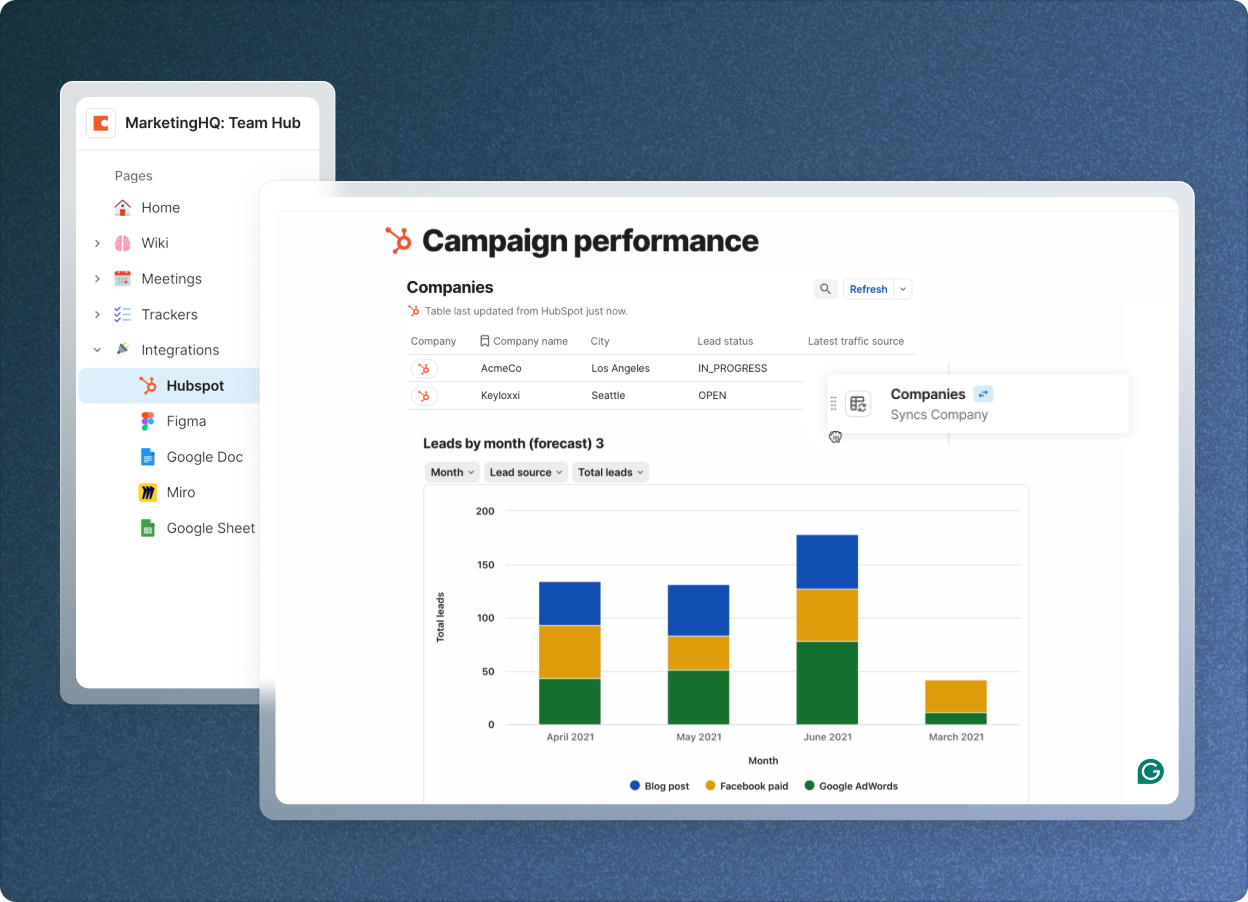Toggle the Blog post legend entry

659,786
